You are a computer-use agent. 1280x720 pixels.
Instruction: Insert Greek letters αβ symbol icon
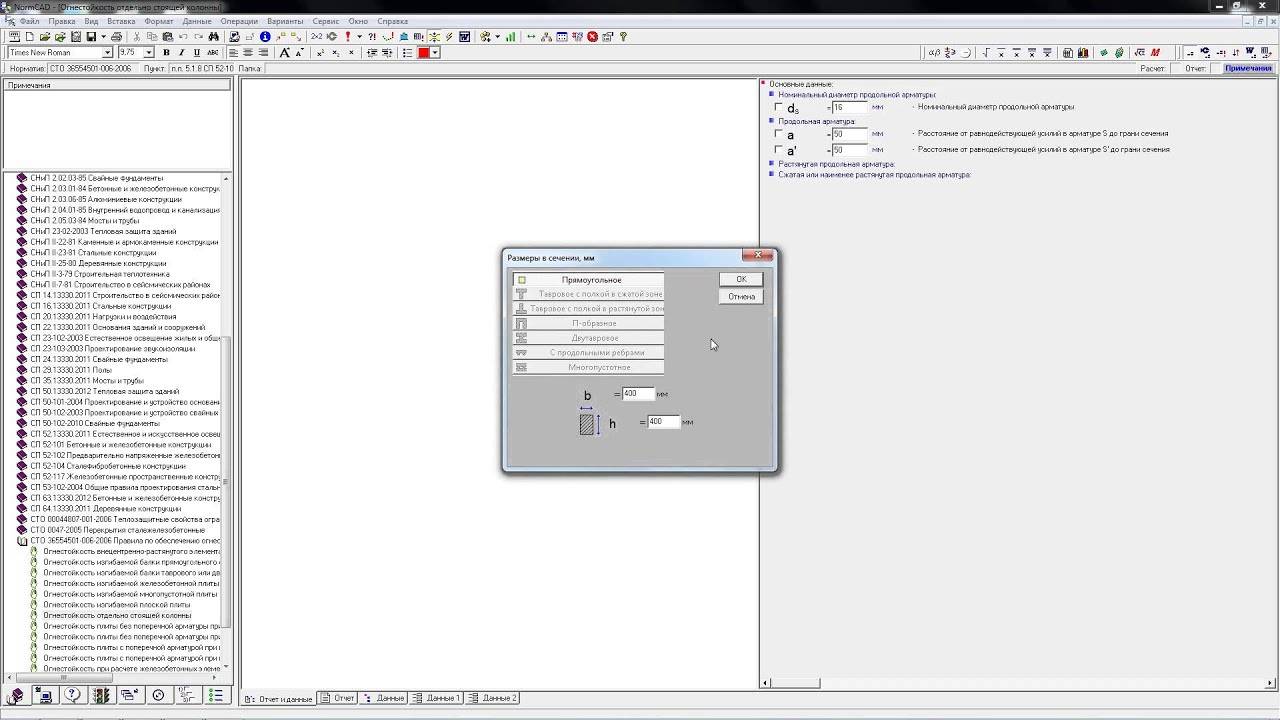pyautogui.click(x=934, y=52)
